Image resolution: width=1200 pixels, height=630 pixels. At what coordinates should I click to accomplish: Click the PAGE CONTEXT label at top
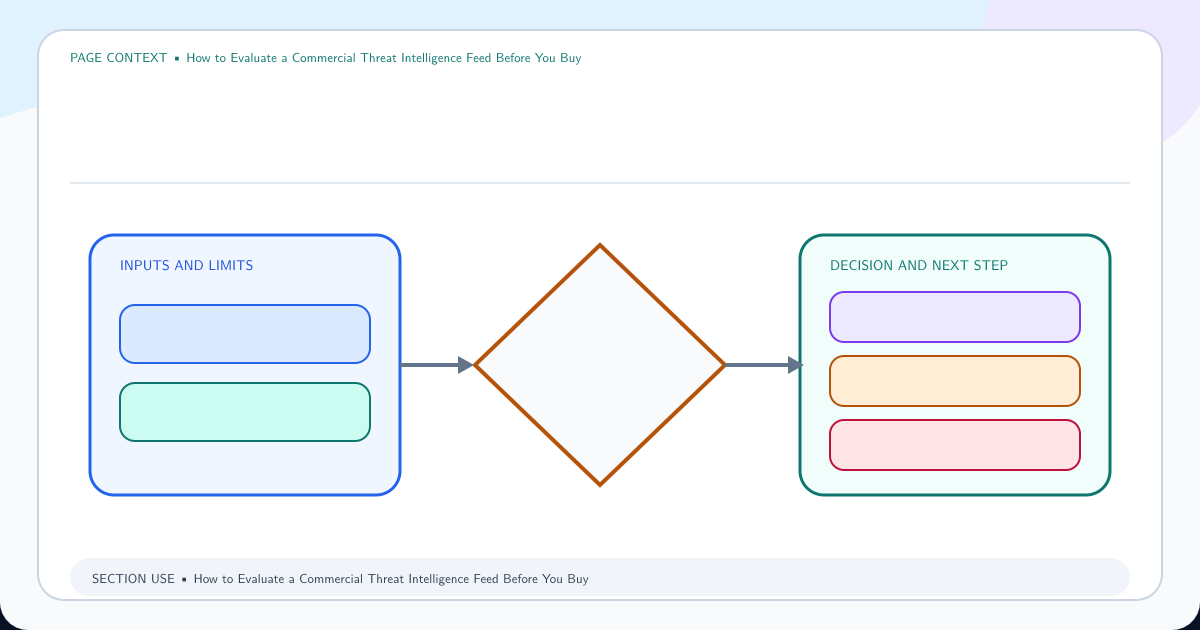(119, 58)
